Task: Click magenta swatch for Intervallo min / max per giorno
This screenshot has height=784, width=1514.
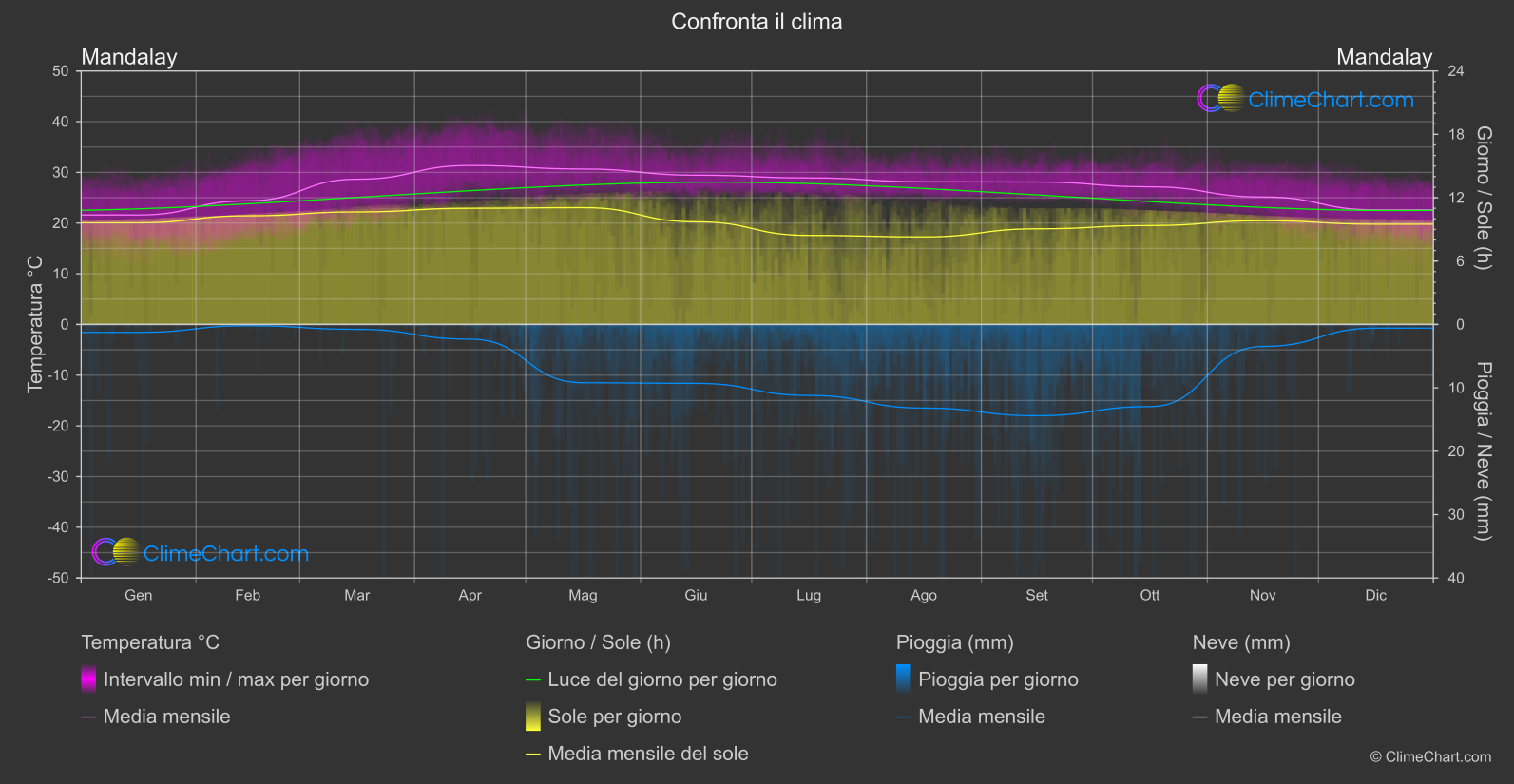Action: [88, 679]
